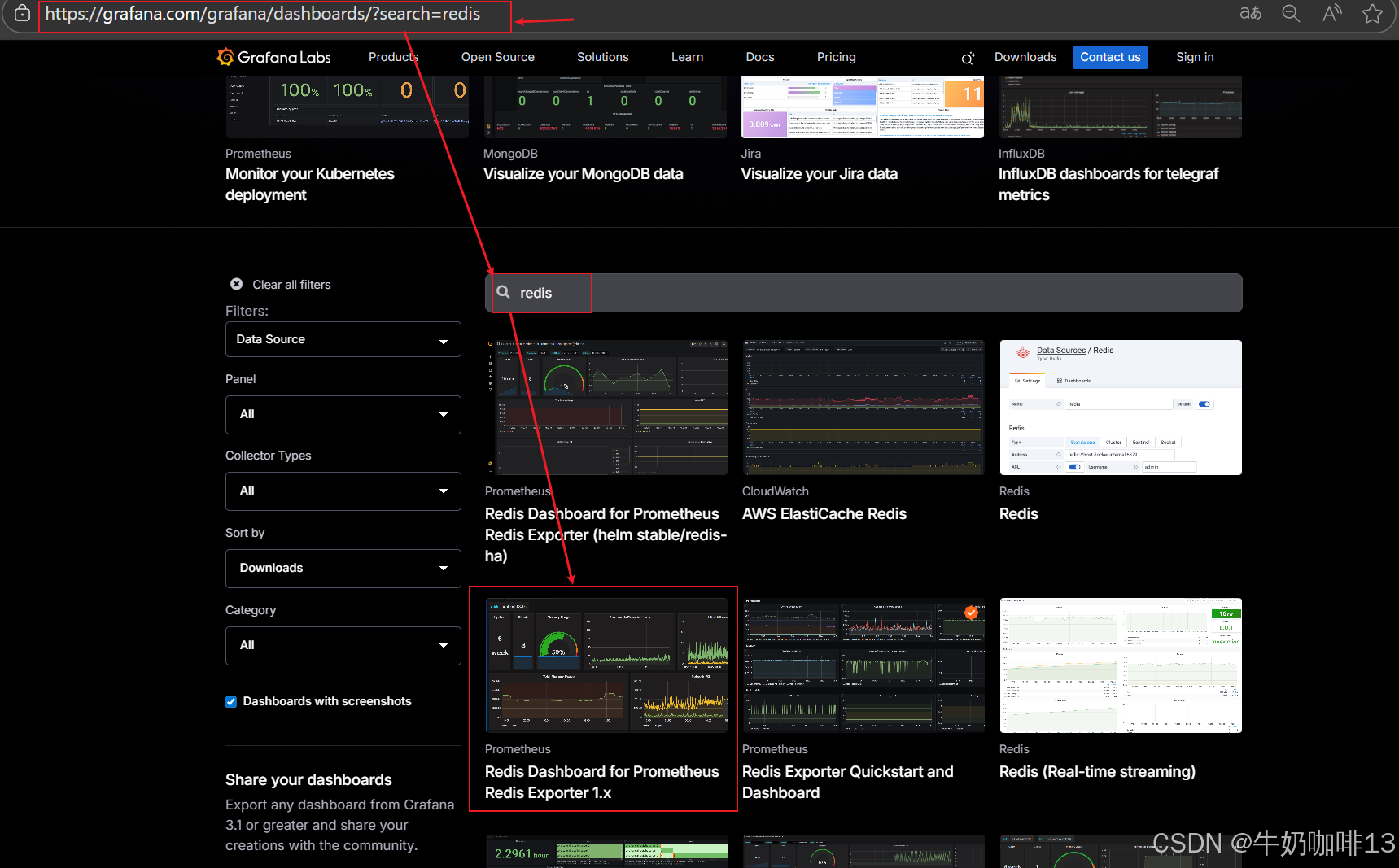Open Redis Dashboard for Prometheus Redis Exporter 1.x
Image resolution: width=1399 pixels, height=868 pixels.
coord(602,782)
